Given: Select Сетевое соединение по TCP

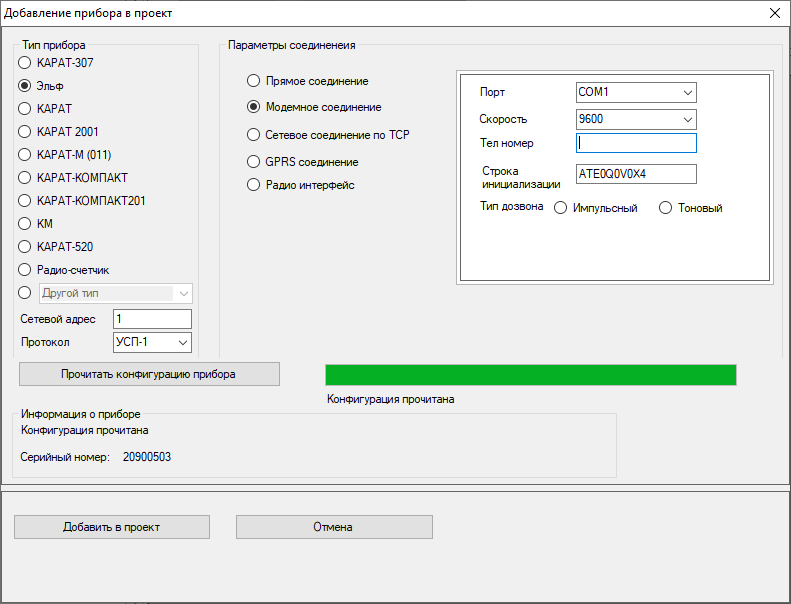Looking at the screenshot, I should coord(254,134).
